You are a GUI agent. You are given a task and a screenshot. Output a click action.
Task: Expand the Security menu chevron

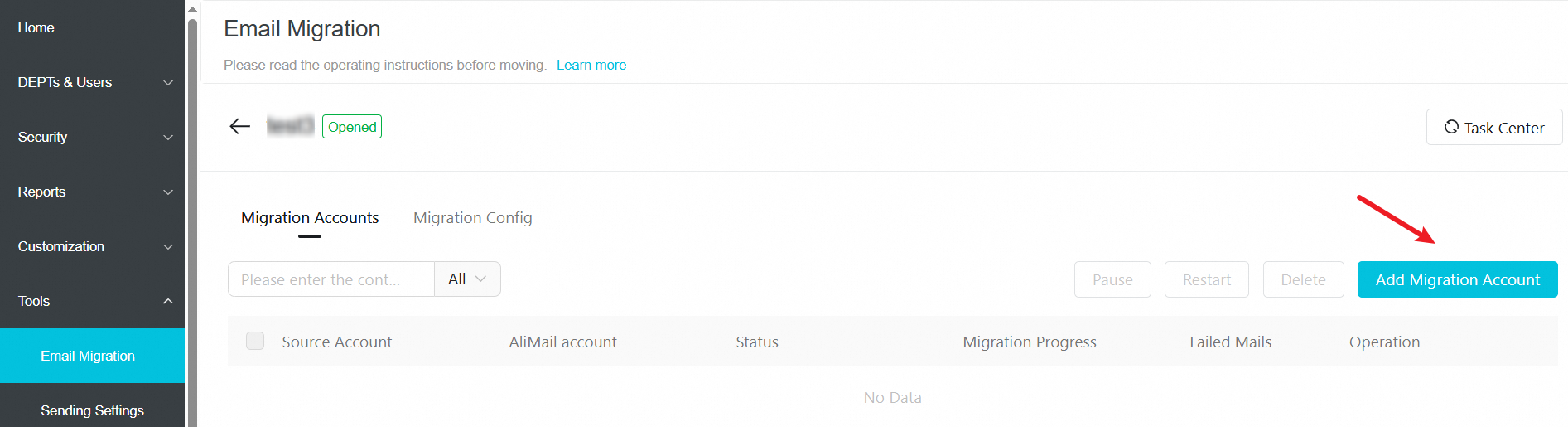point(168,137)
